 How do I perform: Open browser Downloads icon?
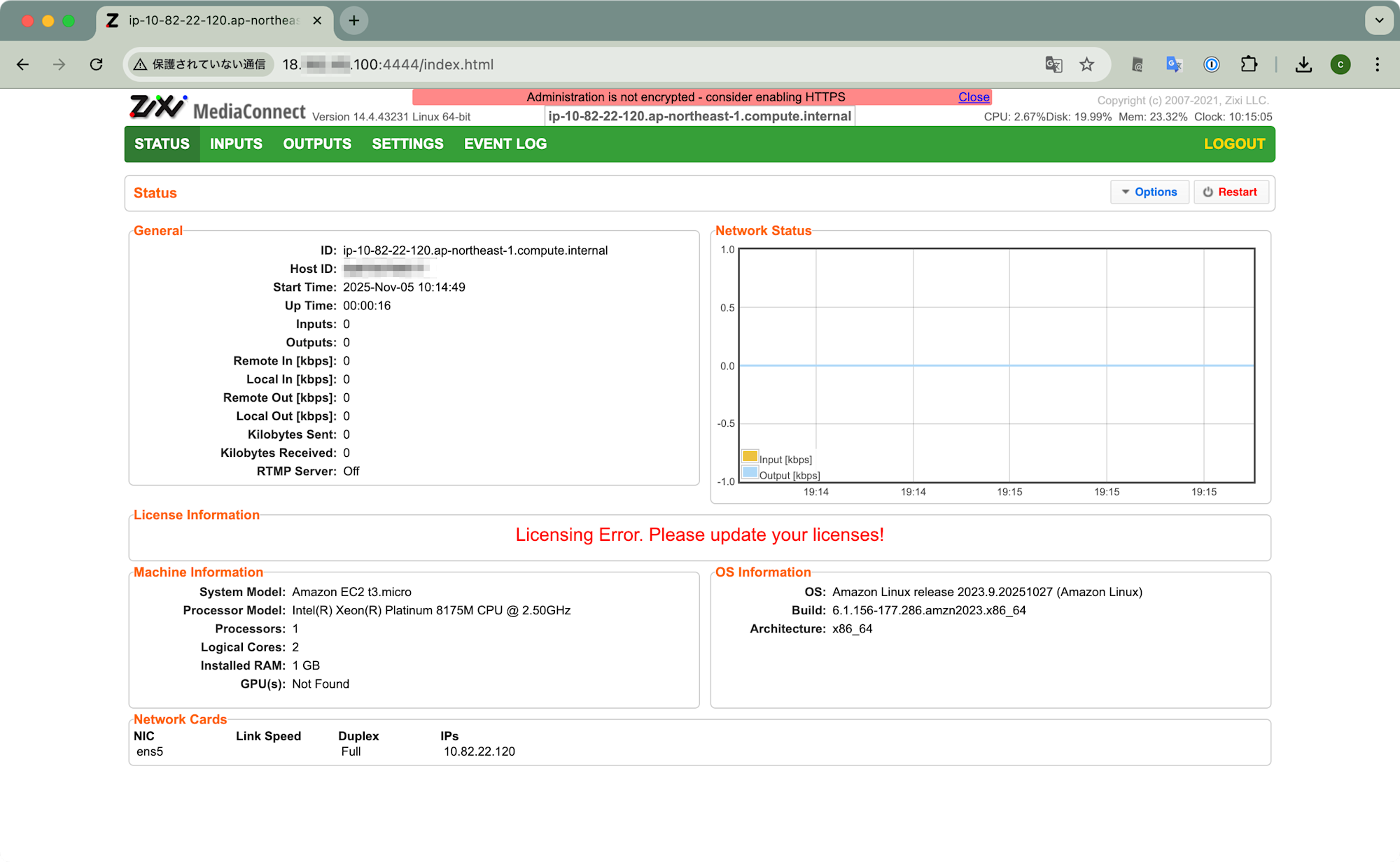coord(1303,64)
